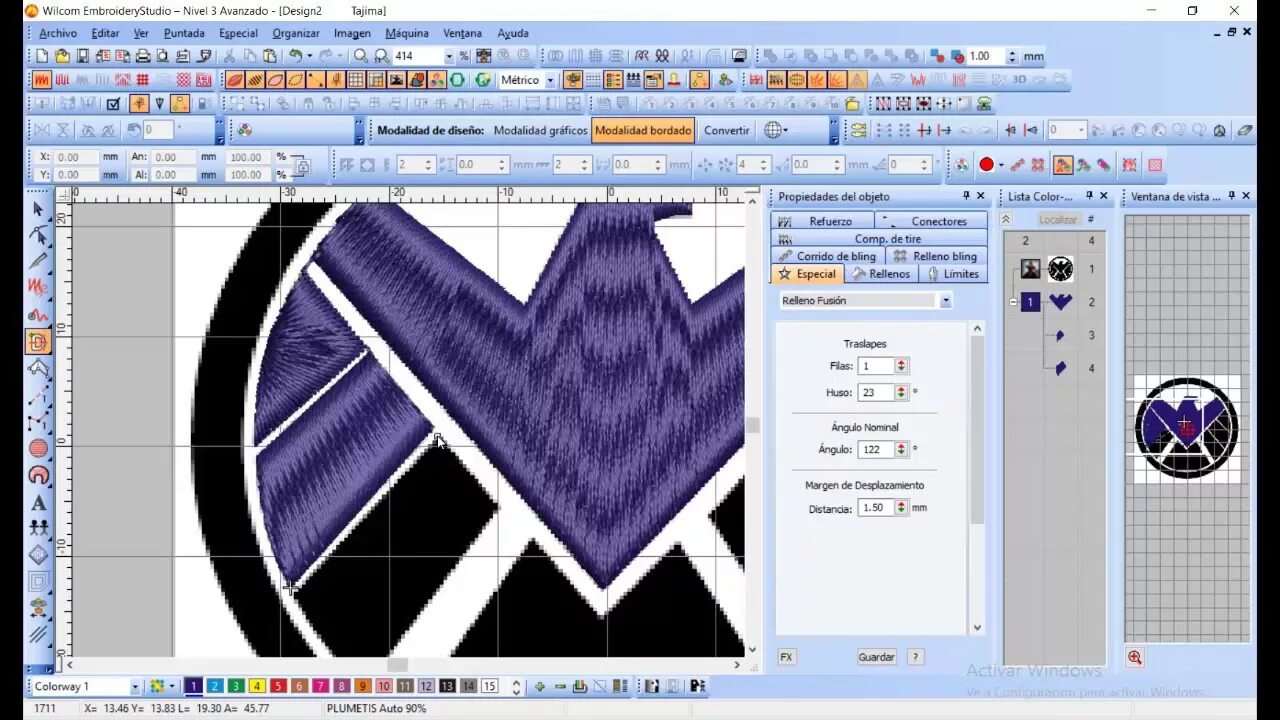This screenshot has width=1280, height=720.
Task: Create a new design with New icon
Action: [x=42, y=57]
